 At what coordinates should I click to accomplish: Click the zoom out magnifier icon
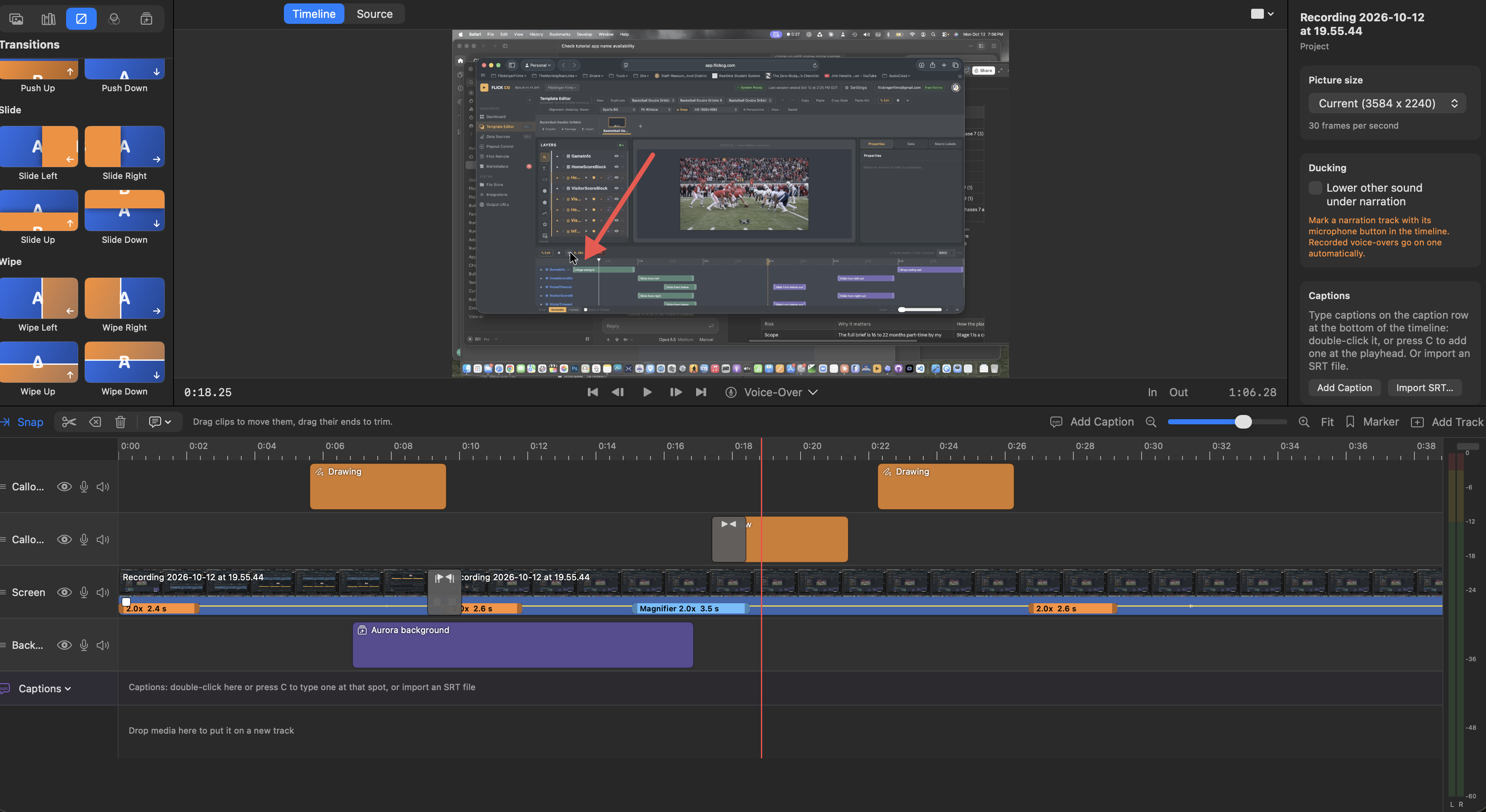pyautogui.click(x=1151, y=422)
